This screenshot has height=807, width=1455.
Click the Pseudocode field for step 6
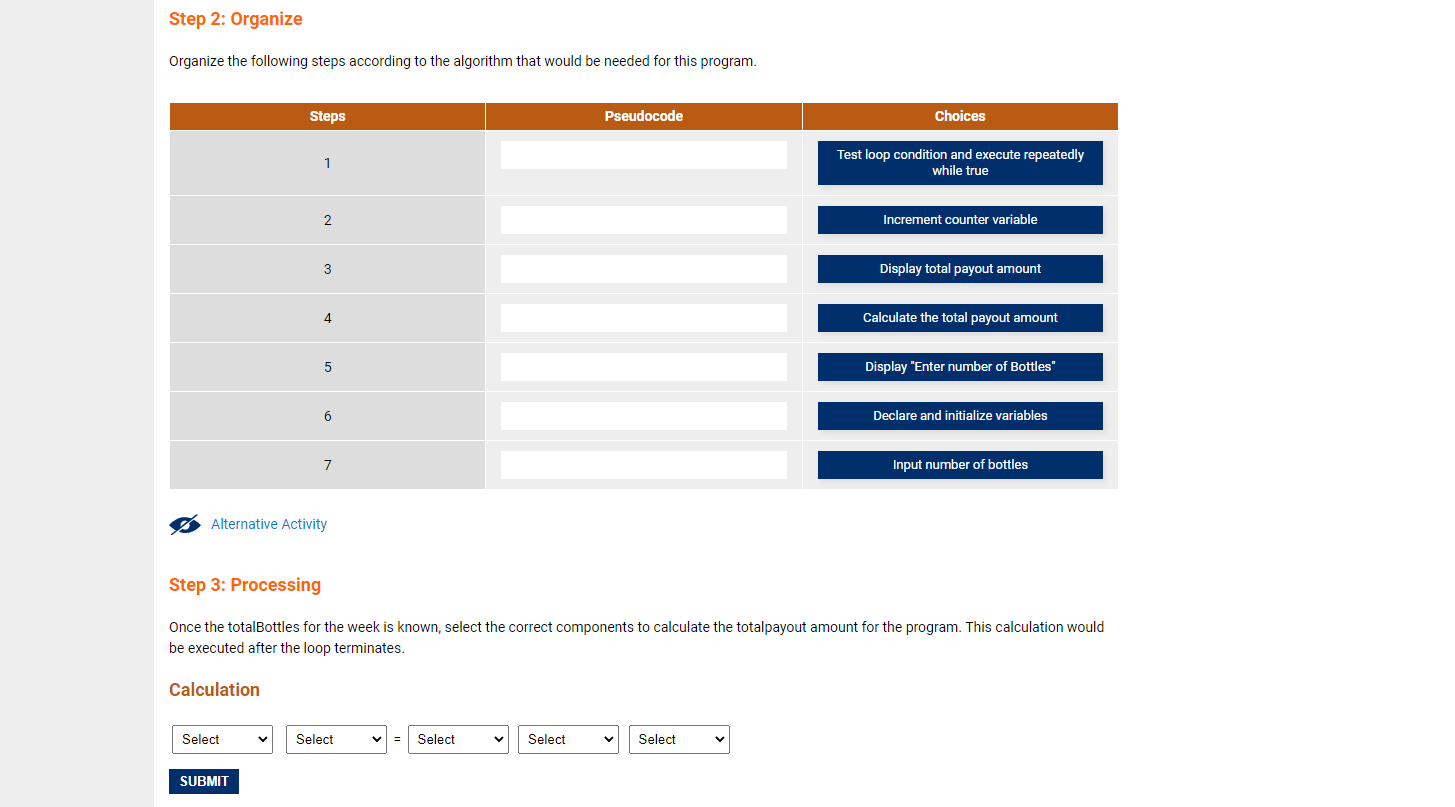pyautogui.click(x=644, y=416)
